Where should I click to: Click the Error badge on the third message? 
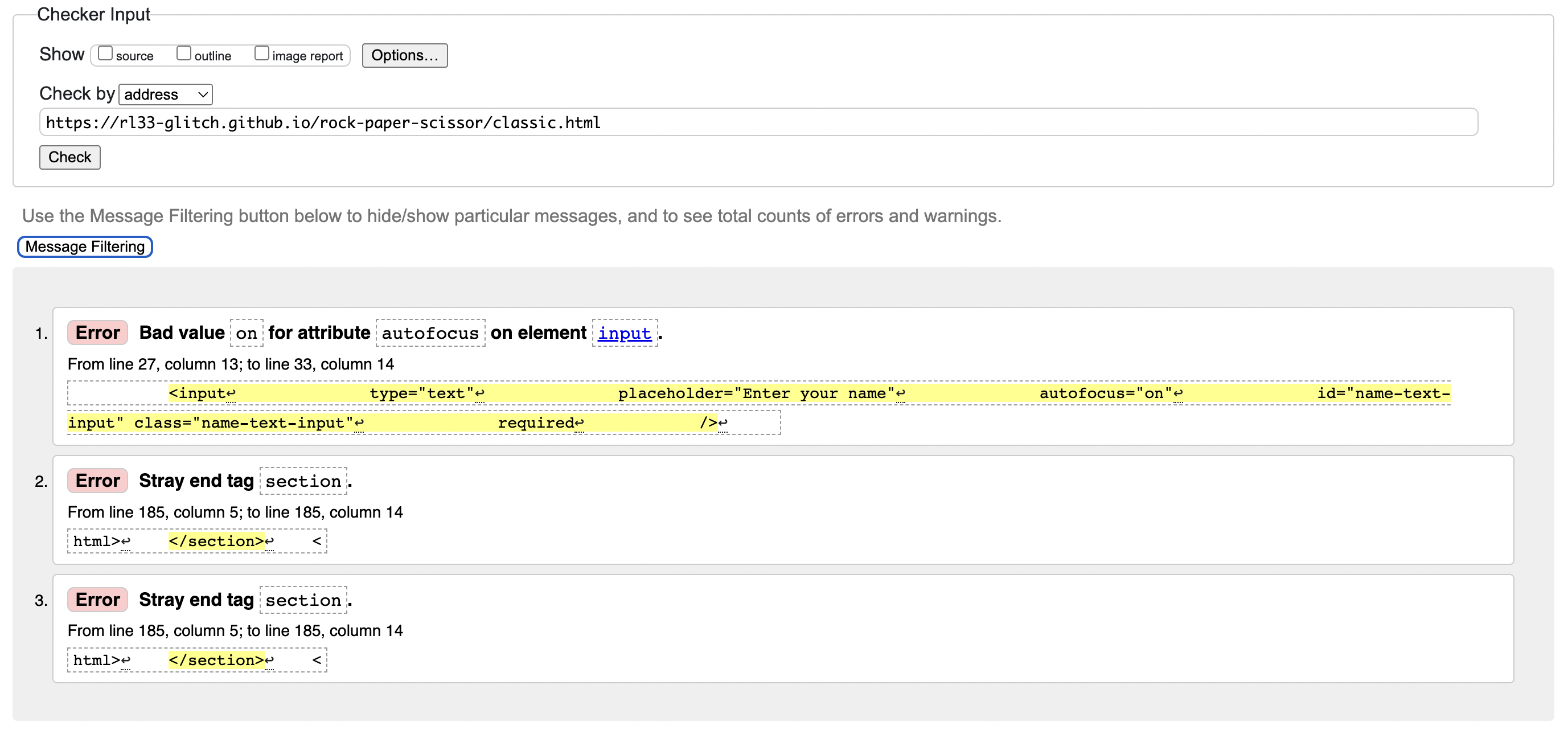(x=97, y=599)
